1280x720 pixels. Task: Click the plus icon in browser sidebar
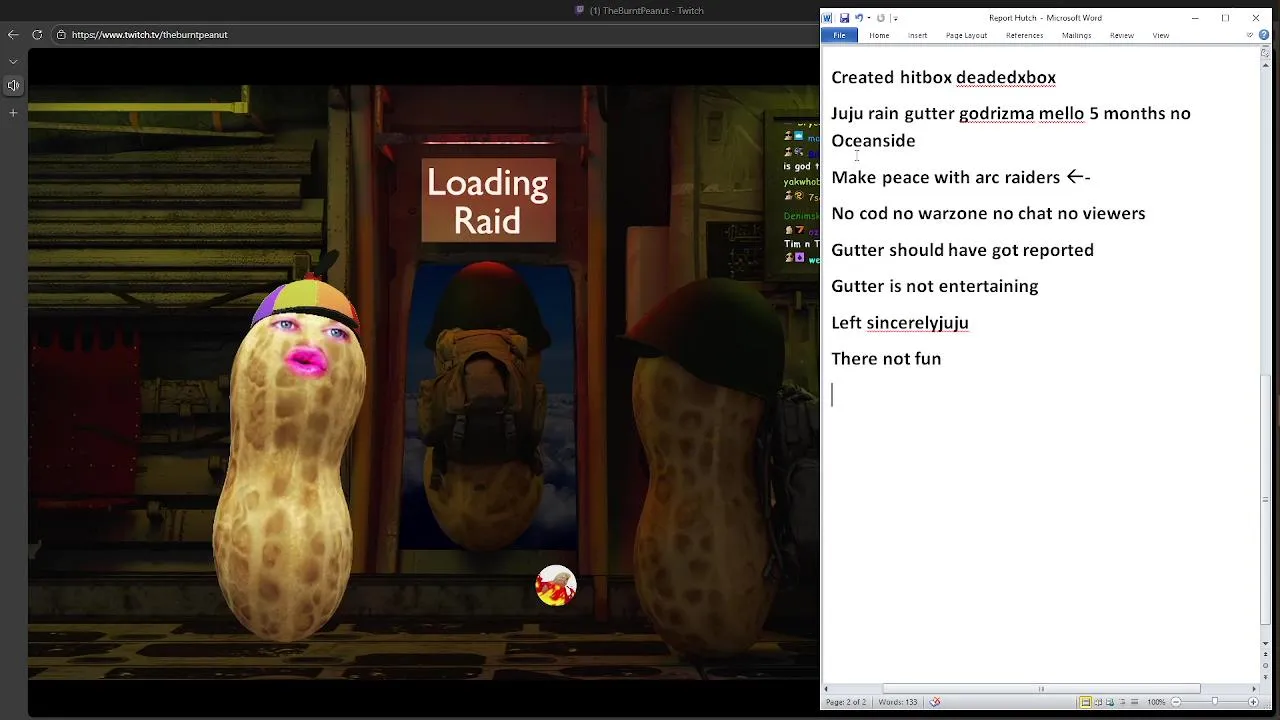pos(13,112)
